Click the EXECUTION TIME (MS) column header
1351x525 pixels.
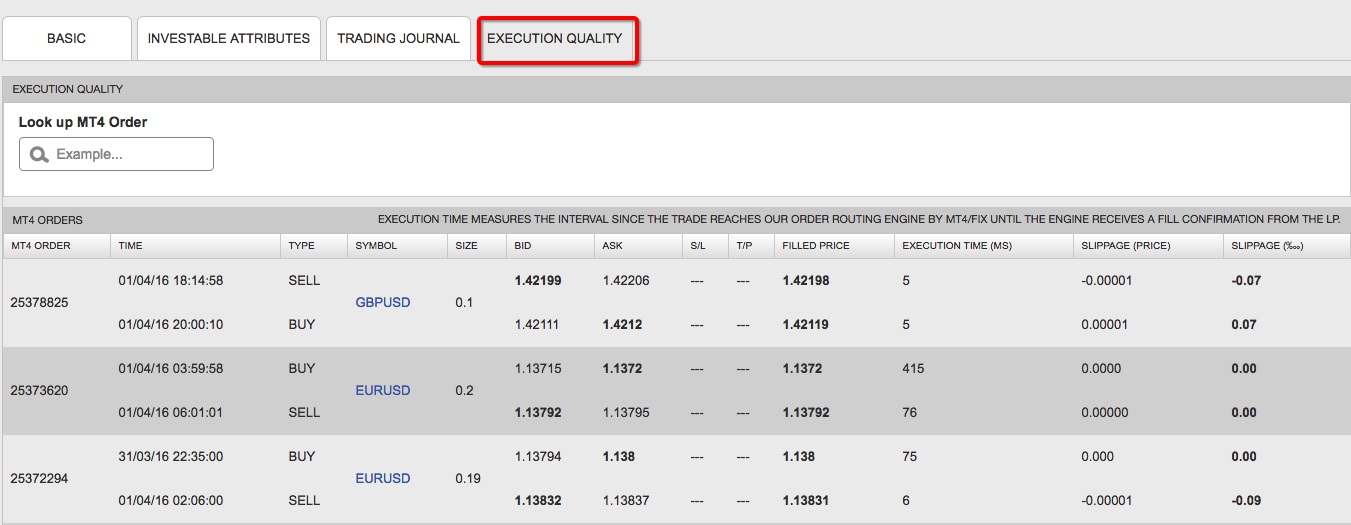pos(984,246)
